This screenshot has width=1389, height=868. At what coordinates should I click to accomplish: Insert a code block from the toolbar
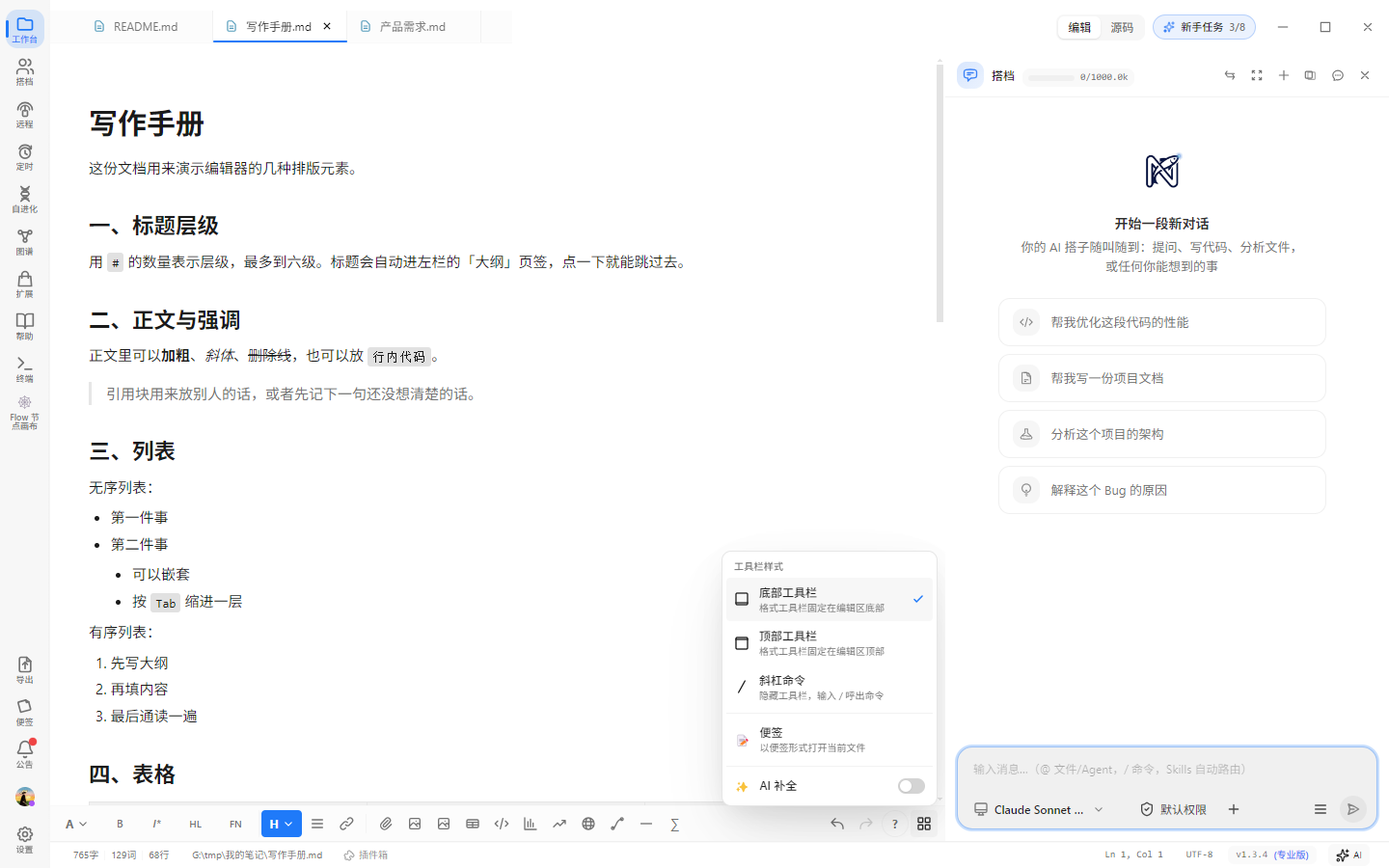click(x=502, y=824)
